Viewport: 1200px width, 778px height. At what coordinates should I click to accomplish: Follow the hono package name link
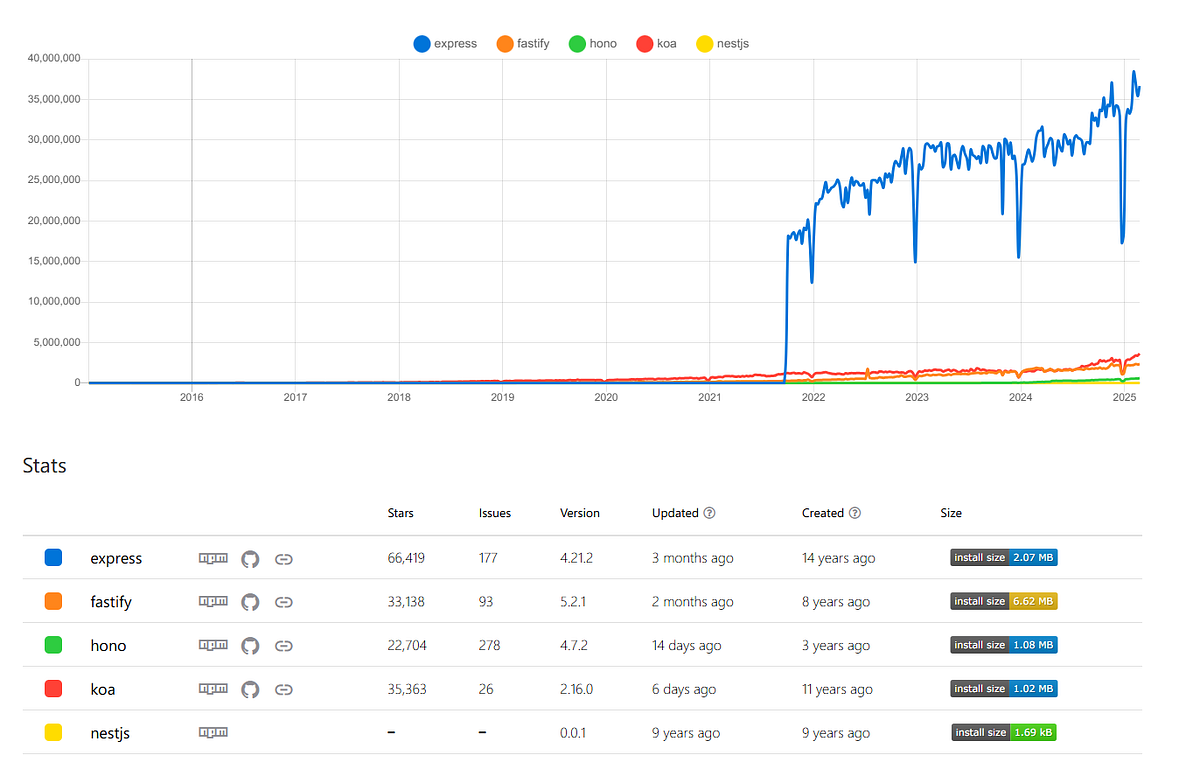click(x=108, y=645)
